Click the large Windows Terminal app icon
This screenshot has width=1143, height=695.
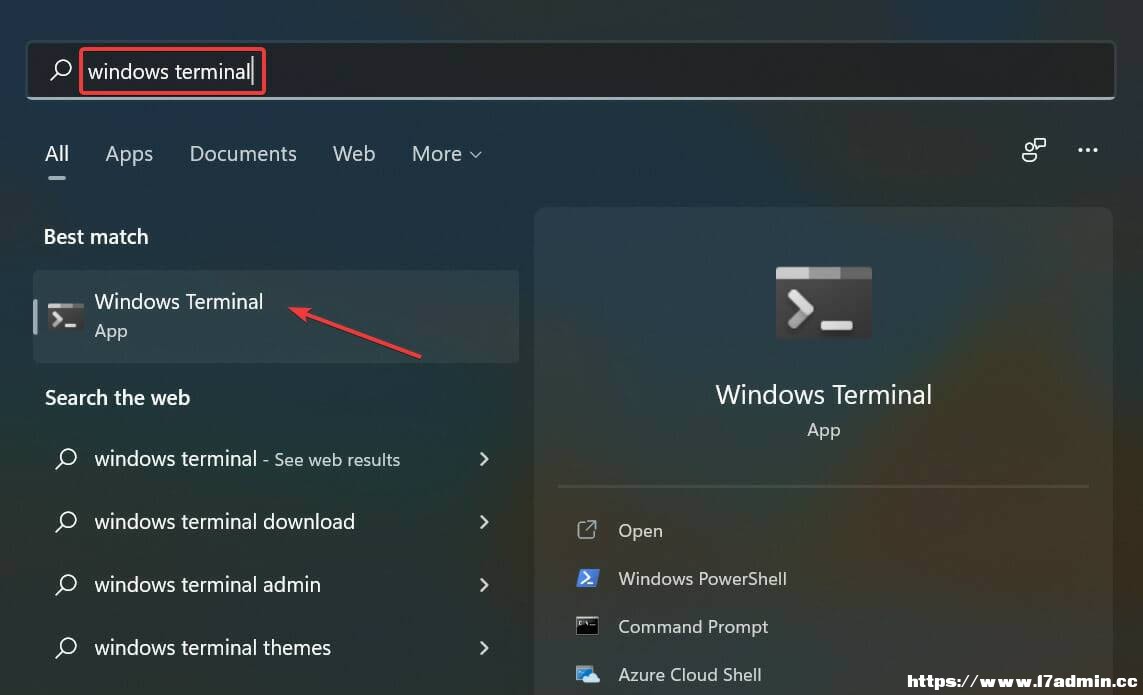click(x=824, y=303)
